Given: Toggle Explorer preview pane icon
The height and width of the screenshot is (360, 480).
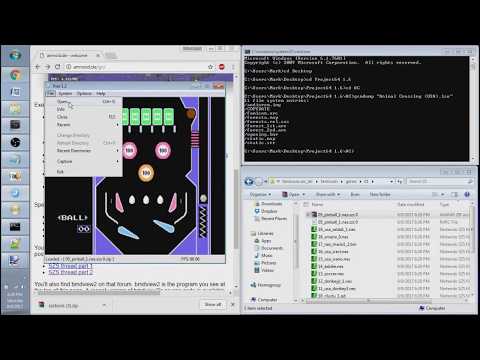Looking at the screenshot, I should point(454,194).
